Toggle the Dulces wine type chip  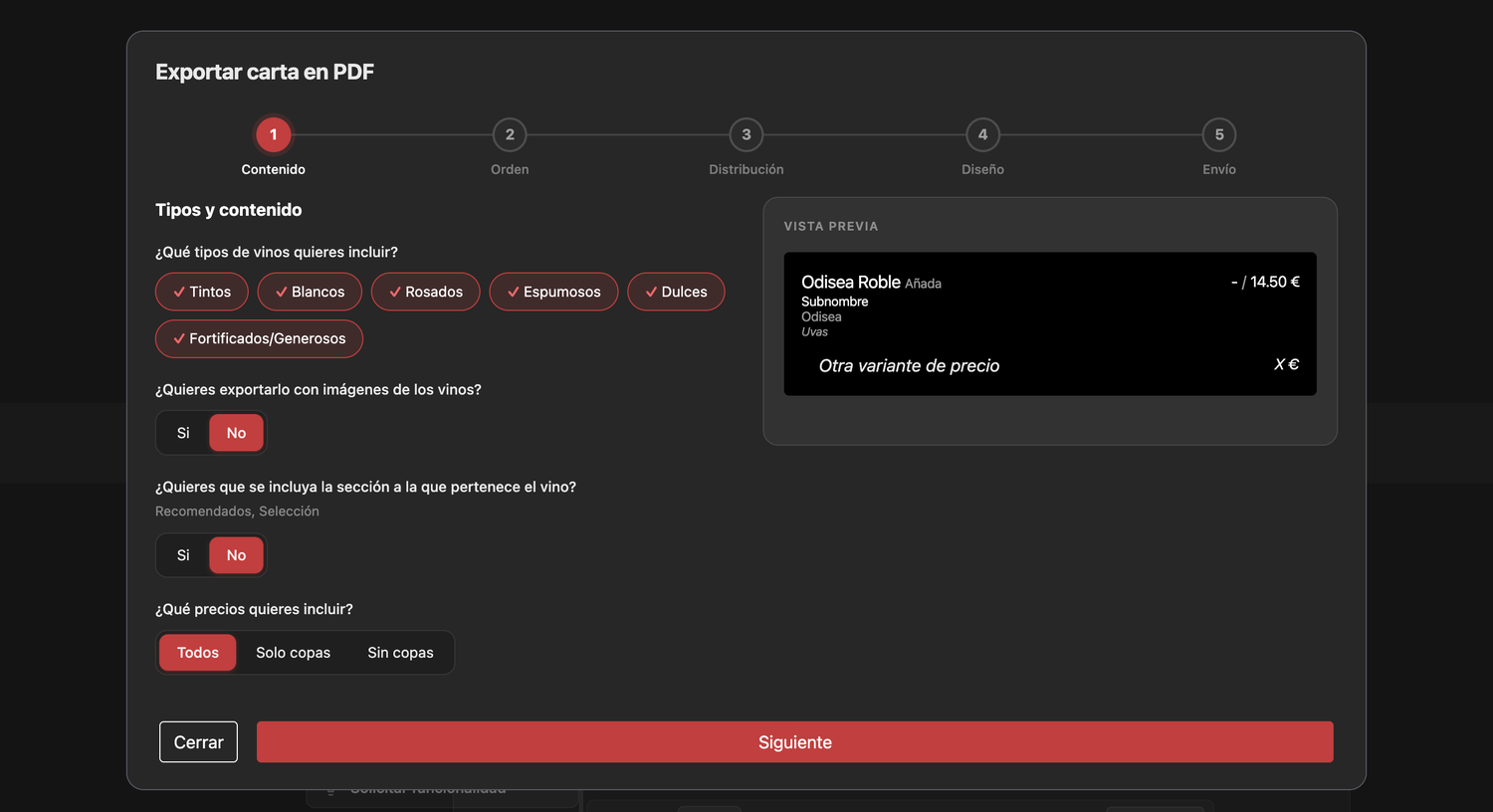pos(676,292)
